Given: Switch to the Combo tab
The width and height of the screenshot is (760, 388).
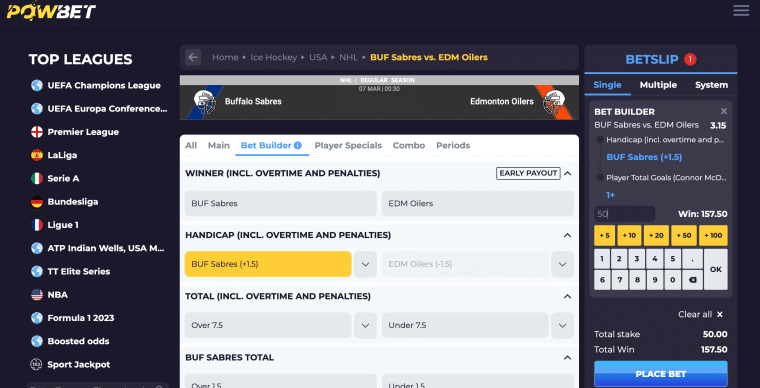Looking at the screenshot, I should pos(409,145).
